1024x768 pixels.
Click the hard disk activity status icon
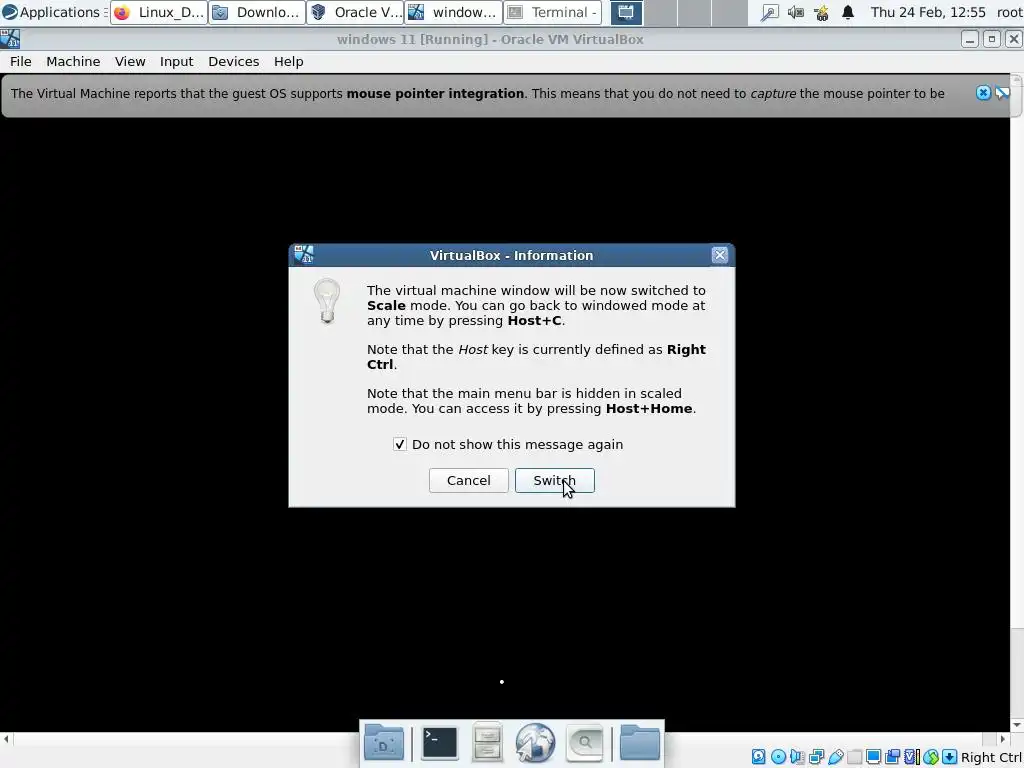click(x=758, y=757)
